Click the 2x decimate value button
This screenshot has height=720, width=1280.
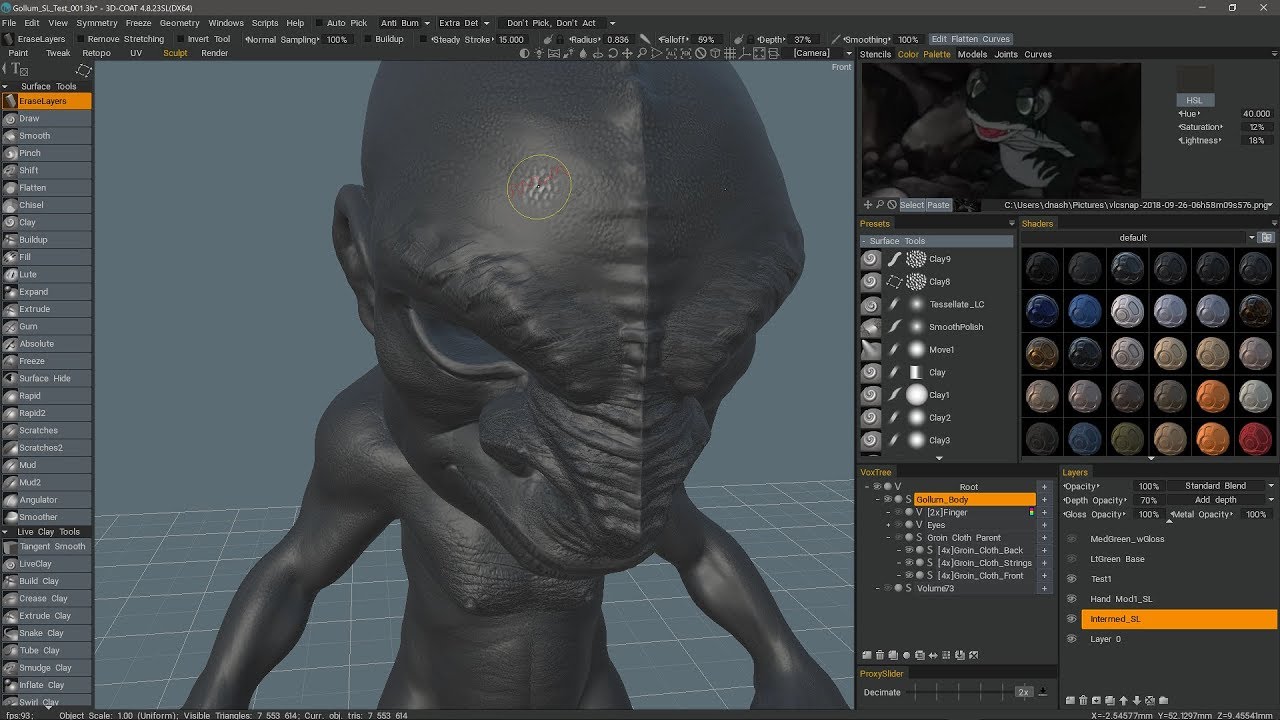[1023, 692]
